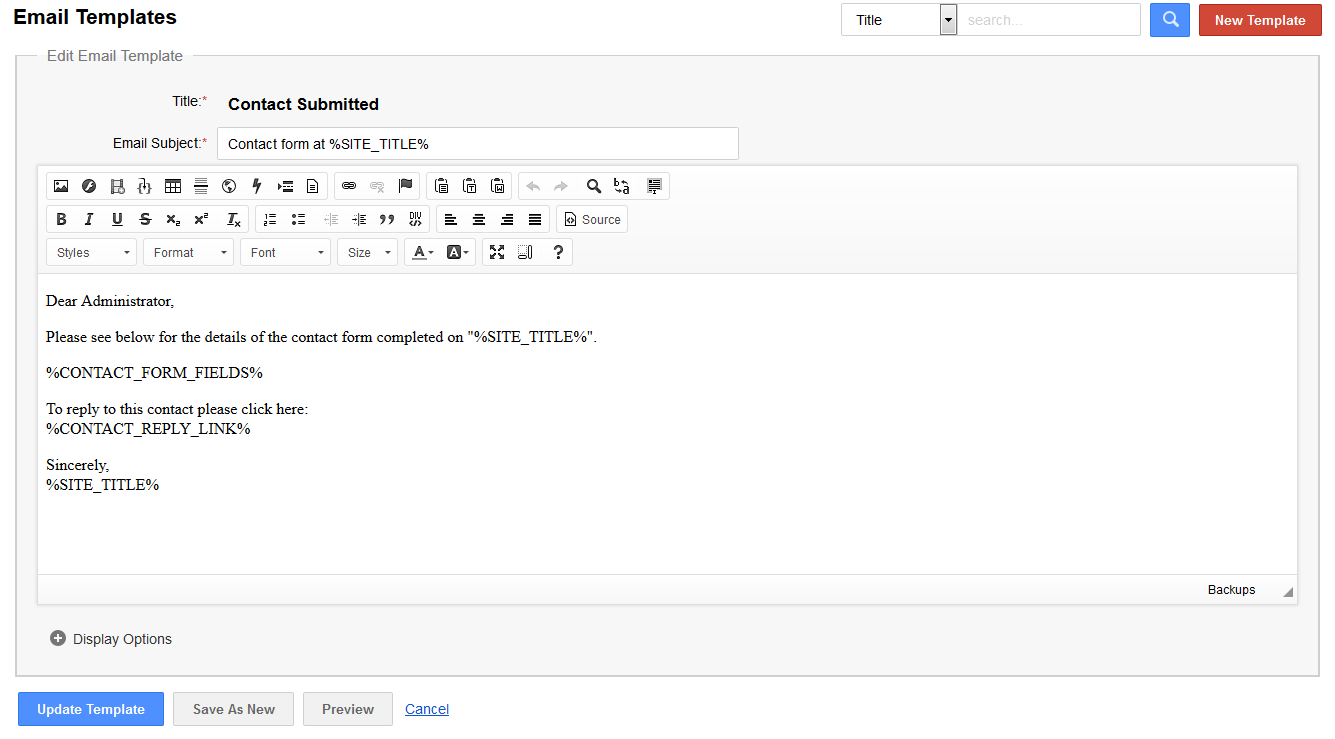Toggle italic formatting
Screen dimensions: 1335x739
point(89,220)
